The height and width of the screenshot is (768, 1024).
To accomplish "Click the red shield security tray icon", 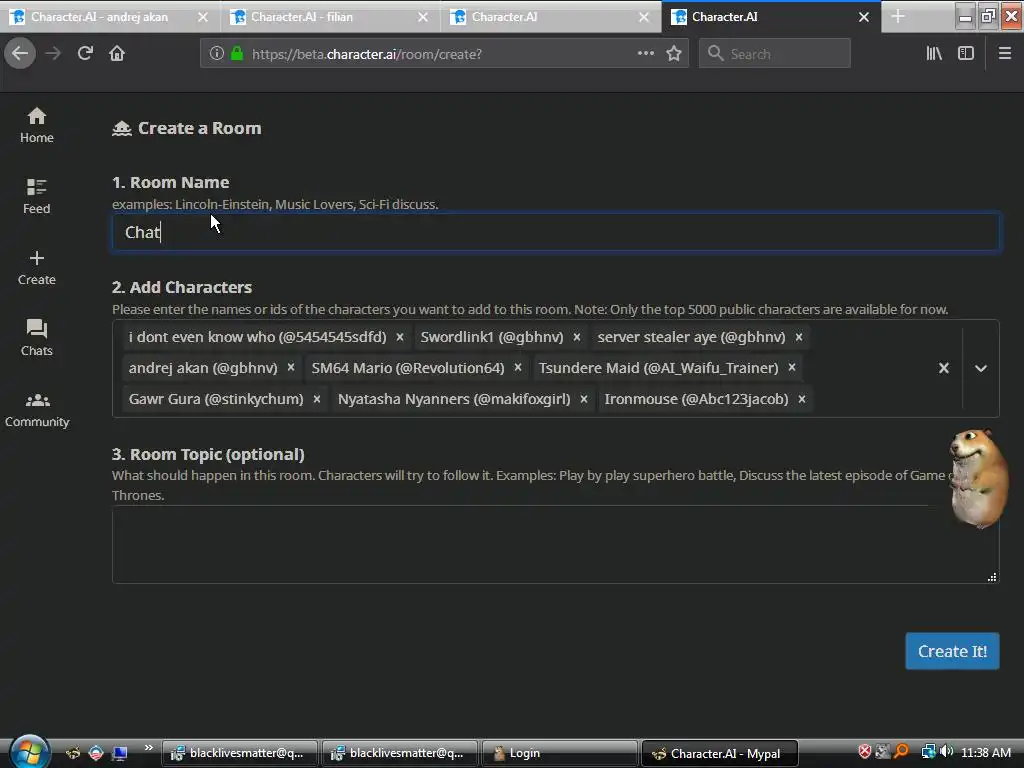I will tap(865, 752).
